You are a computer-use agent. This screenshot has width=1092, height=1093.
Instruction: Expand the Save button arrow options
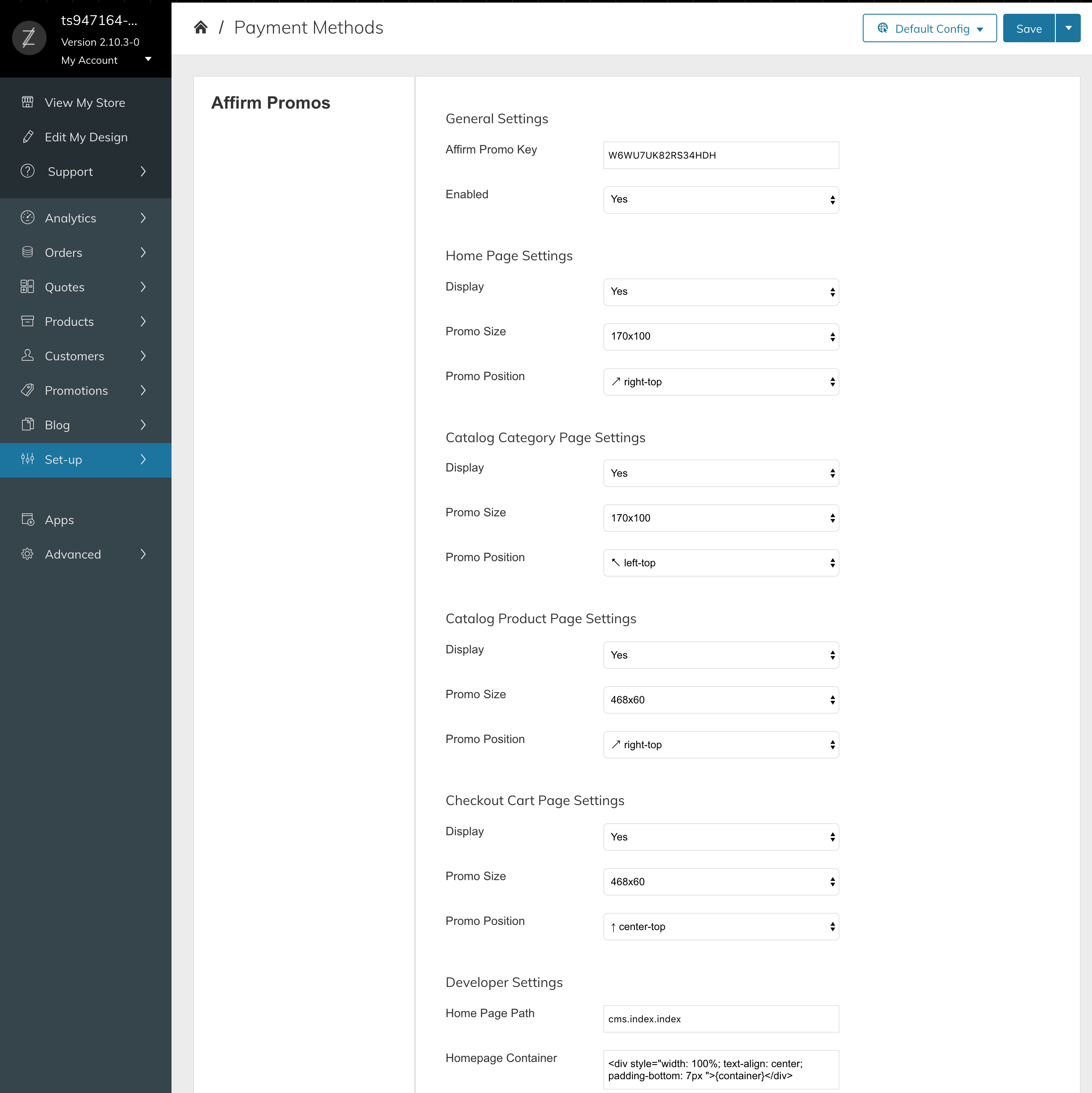[1068, 28]
